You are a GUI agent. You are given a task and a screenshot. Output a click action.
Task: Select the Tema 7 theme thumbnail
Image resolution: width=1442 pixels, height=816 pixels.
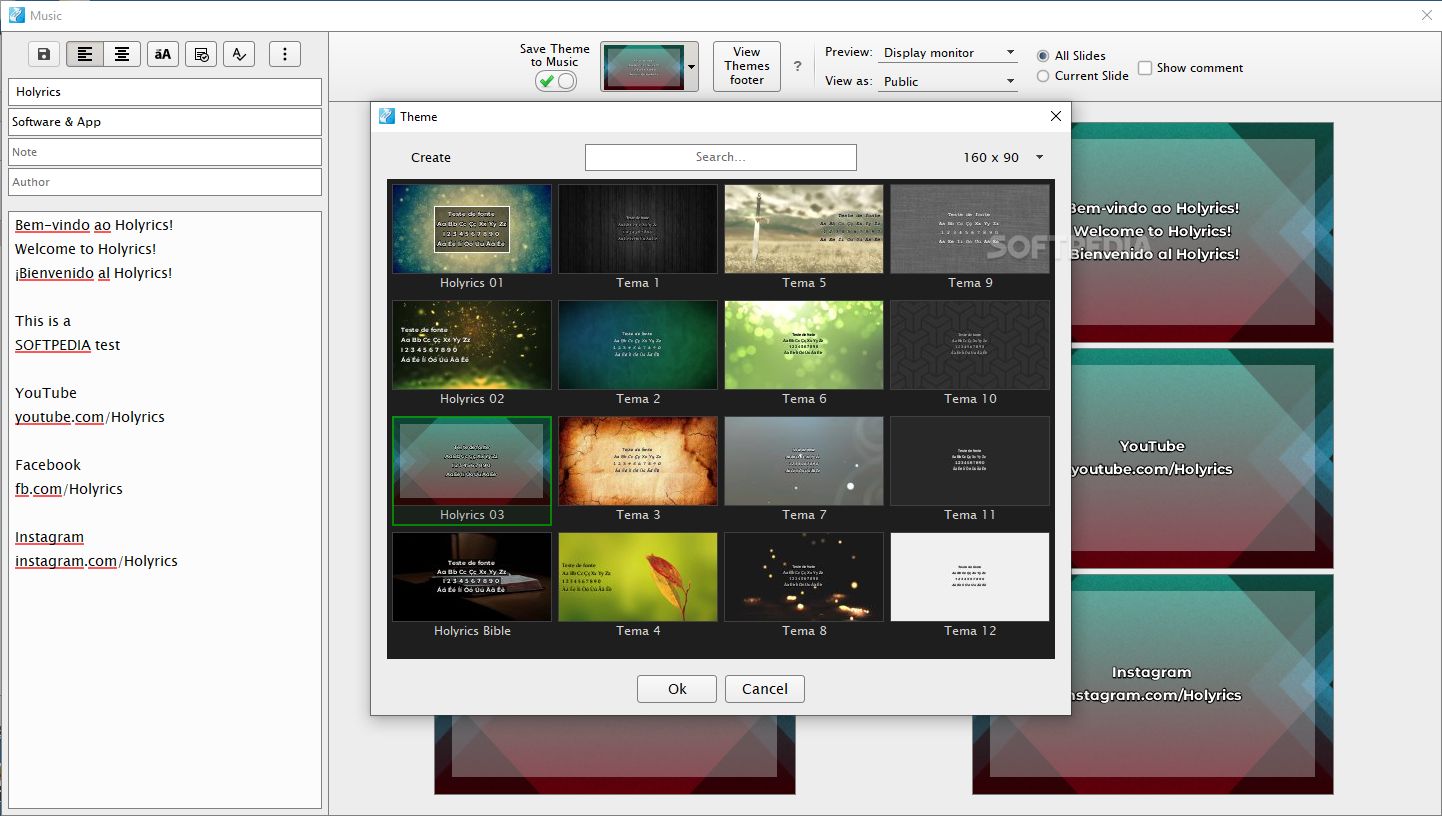click(x=804, y=461)
